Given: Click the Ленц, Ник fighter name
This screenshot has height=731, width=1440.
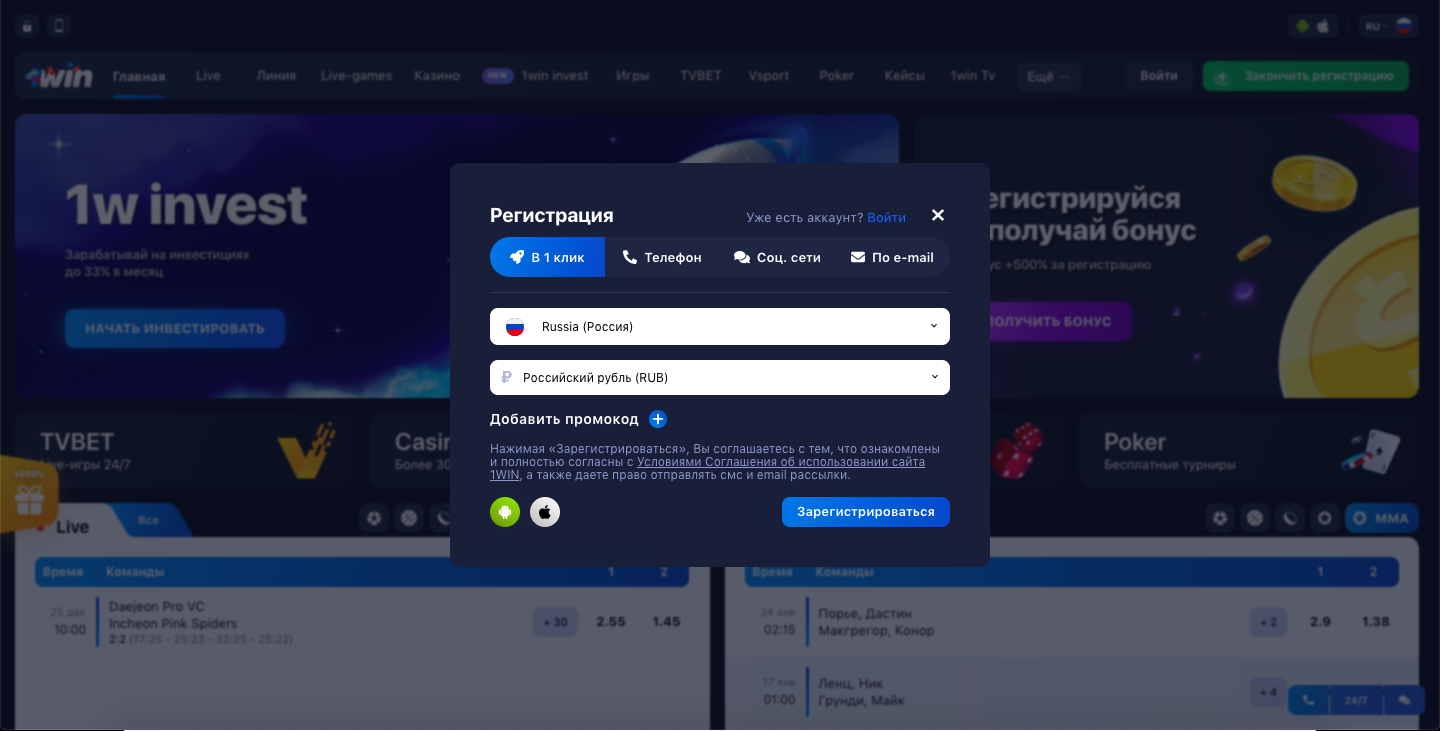Looking at the screenshot, I should pyautogui.click(x=850, y=684).
